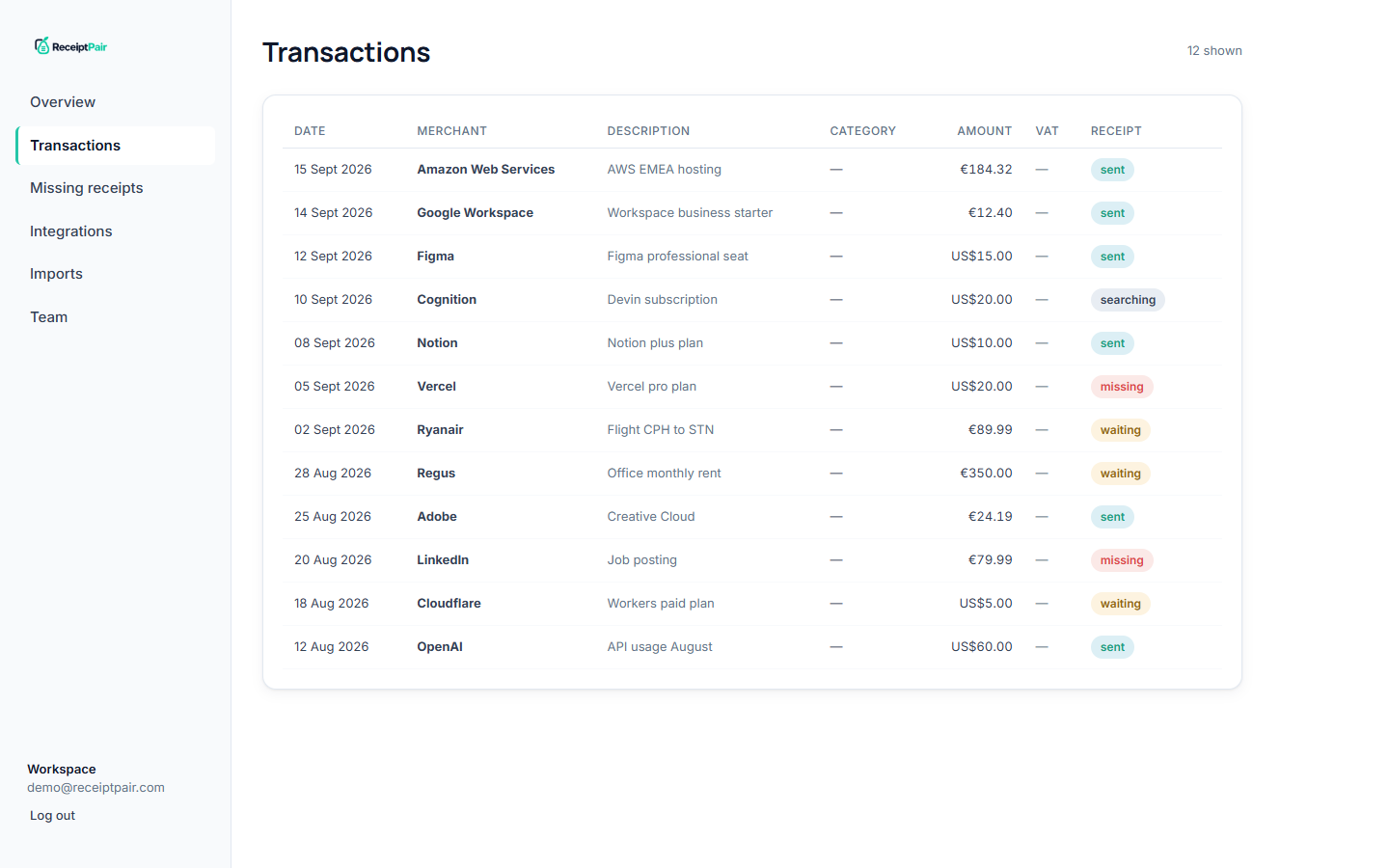Click the Workspace business starter description
1389x868 pixels.
pos(690,213)
